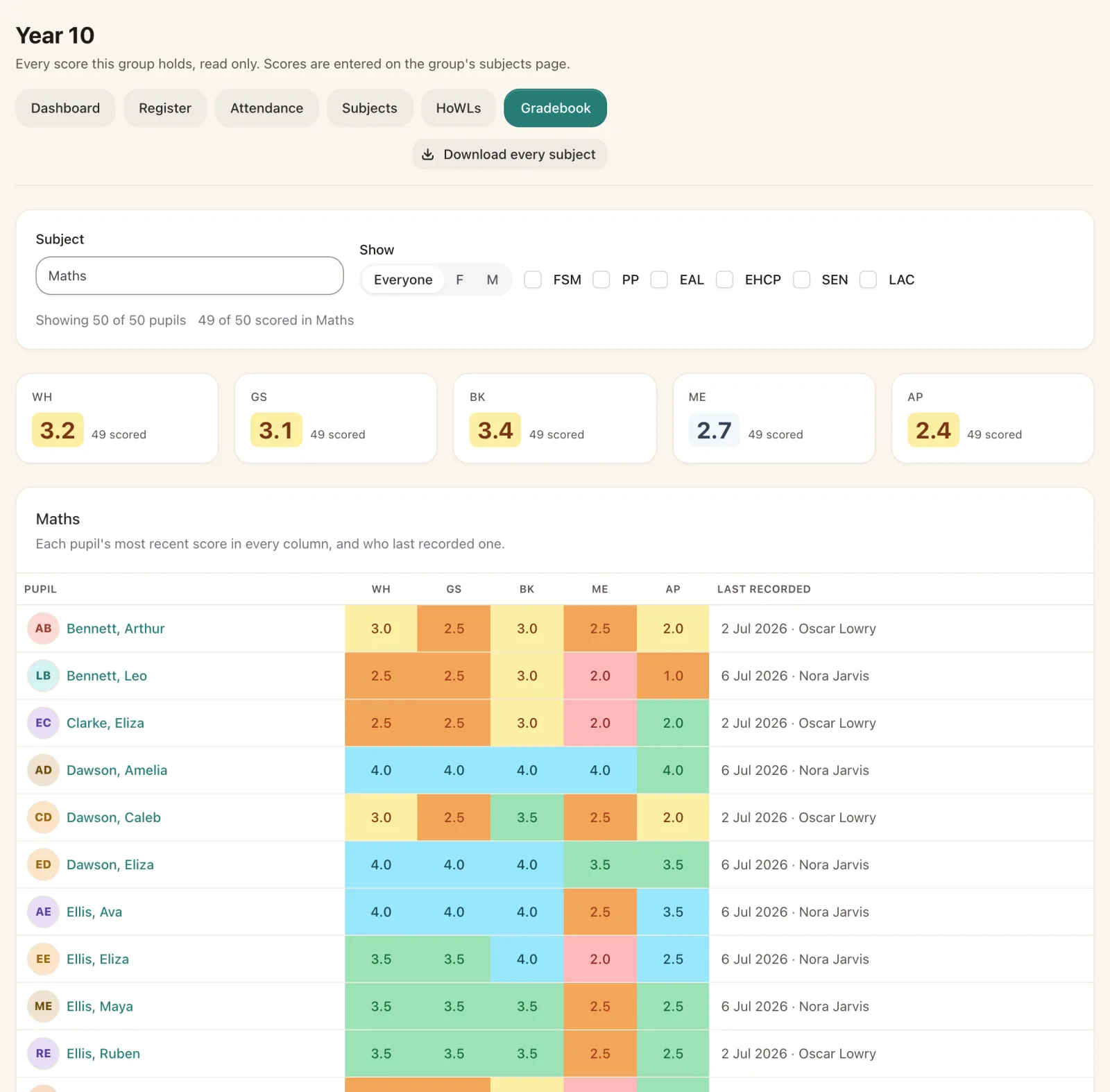Open pupil link Dawson, Amelia

click(x=117, y=770)
